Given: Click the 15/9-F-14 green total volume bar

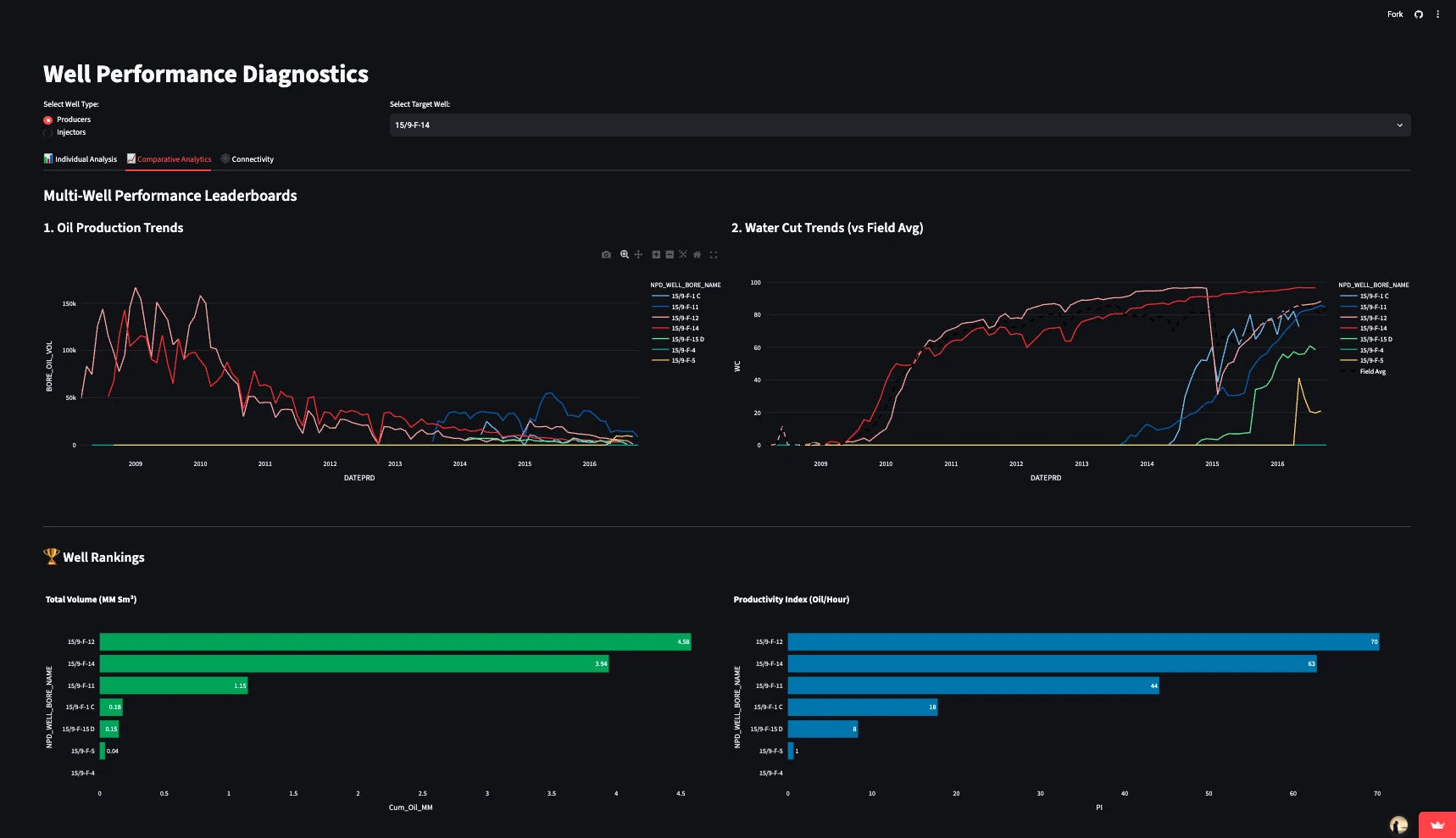Looking at the screenshot, I should (354, 663).
